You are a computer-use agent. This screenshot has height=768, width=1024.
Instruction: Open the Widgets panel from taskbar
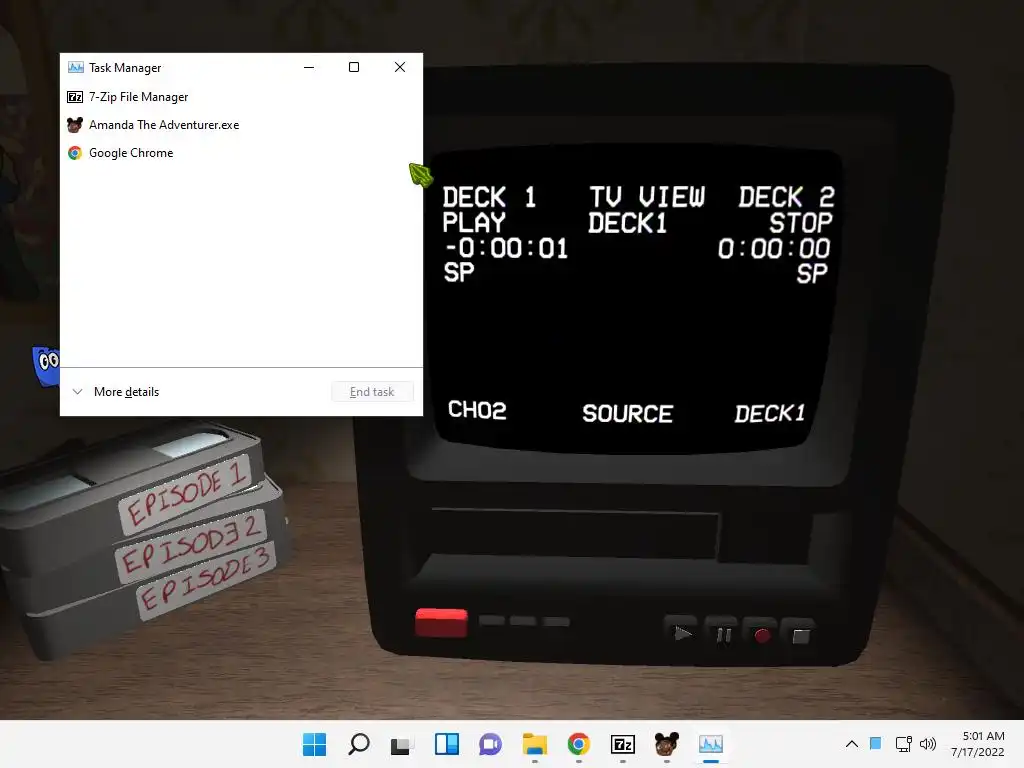tap(447, 744)
